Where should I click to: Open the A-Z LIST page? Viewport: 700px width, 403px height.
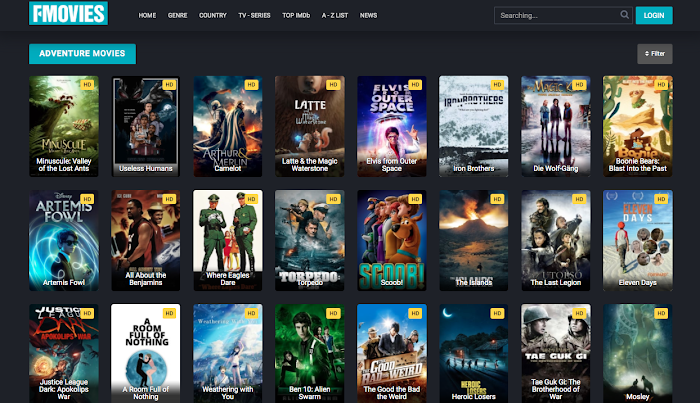(335, 15)
